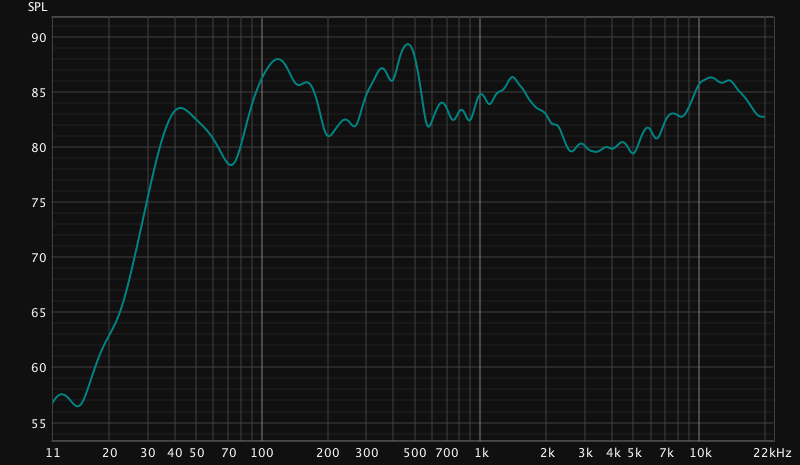Click the 40 Hz frequency label
The width and height of the screenshot is (800, 465).
tap(175, 453)
